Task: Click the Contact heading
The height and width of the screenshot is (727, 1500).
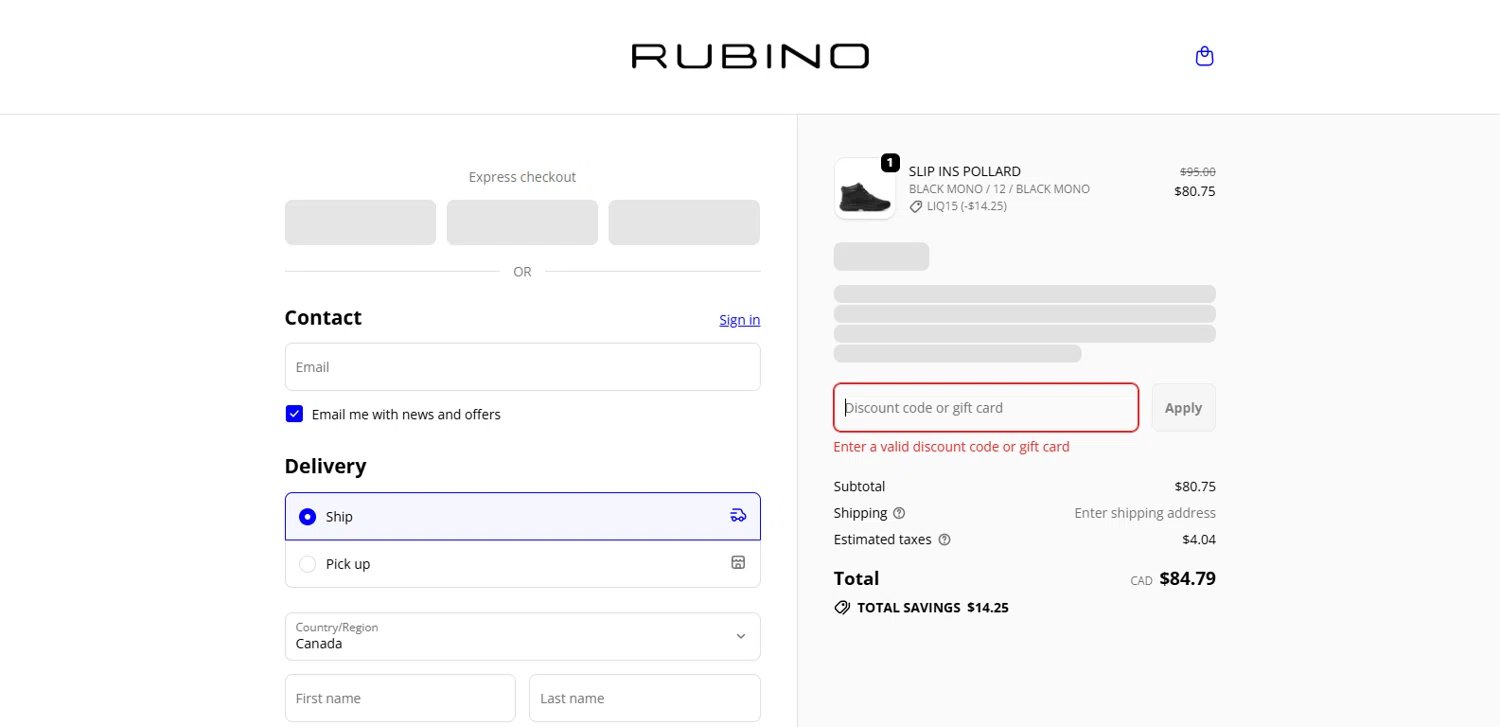Action: pyautogui.click(x=323, y=318)
